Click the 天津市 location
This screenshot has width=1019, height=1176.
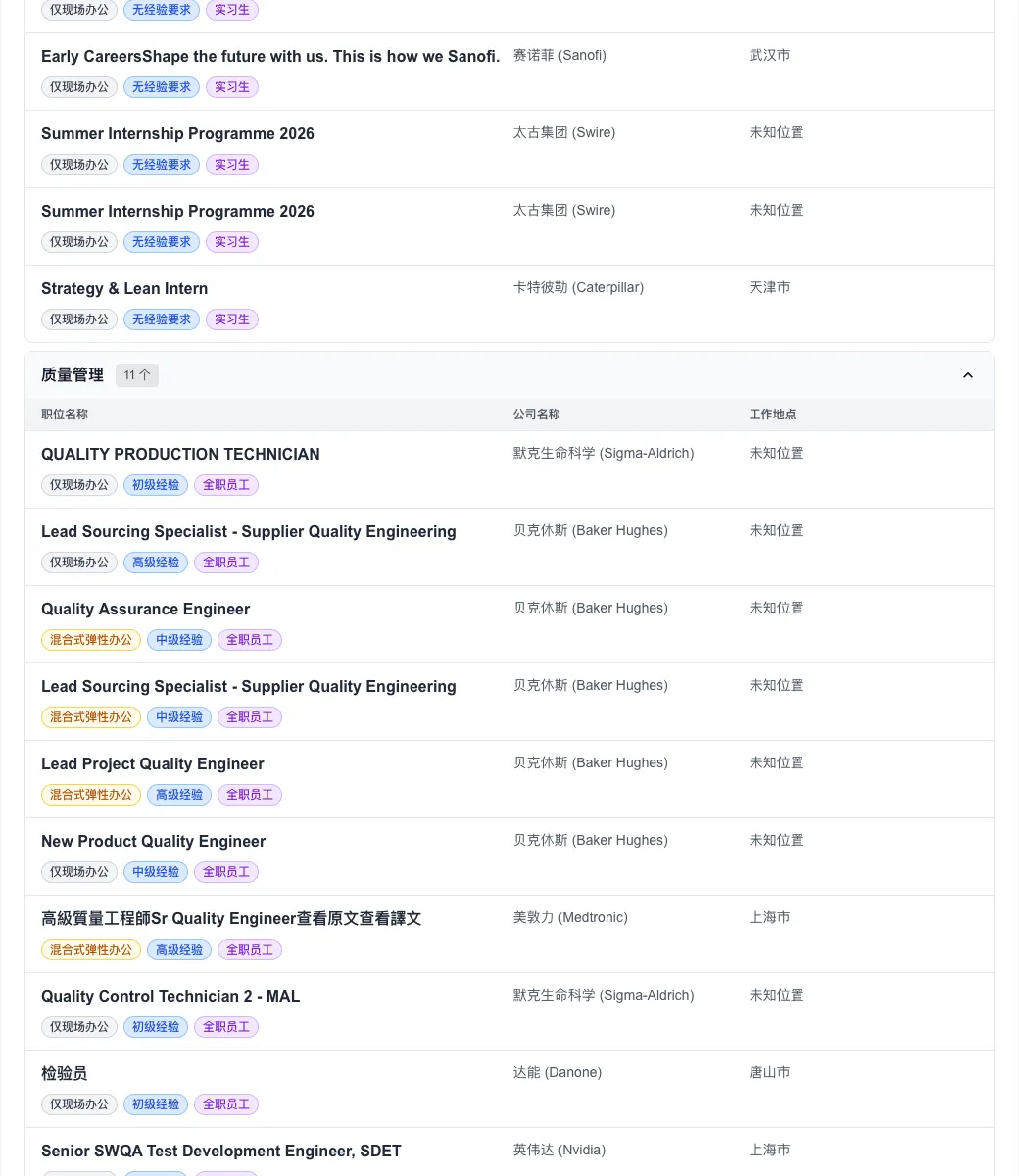point(770,288)
